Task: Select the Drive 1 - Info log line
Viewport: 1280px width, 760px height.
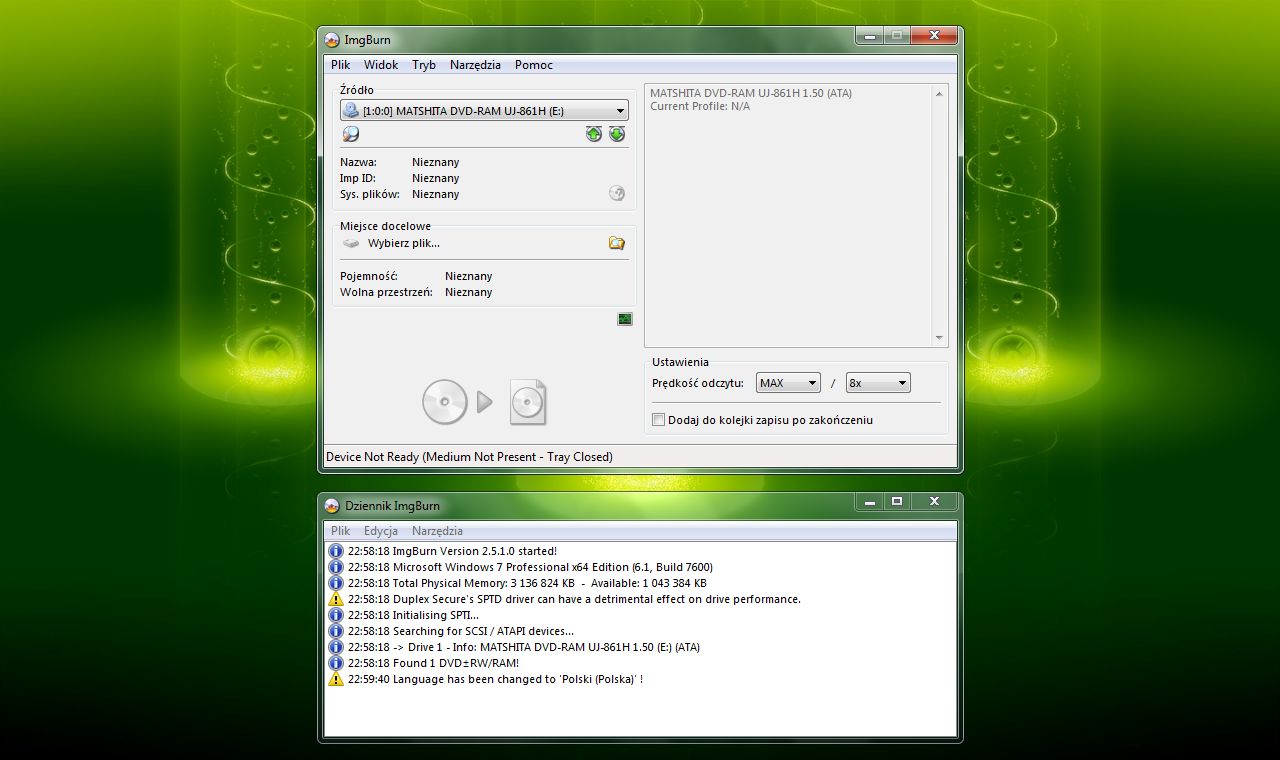Action: pos(524,647)
